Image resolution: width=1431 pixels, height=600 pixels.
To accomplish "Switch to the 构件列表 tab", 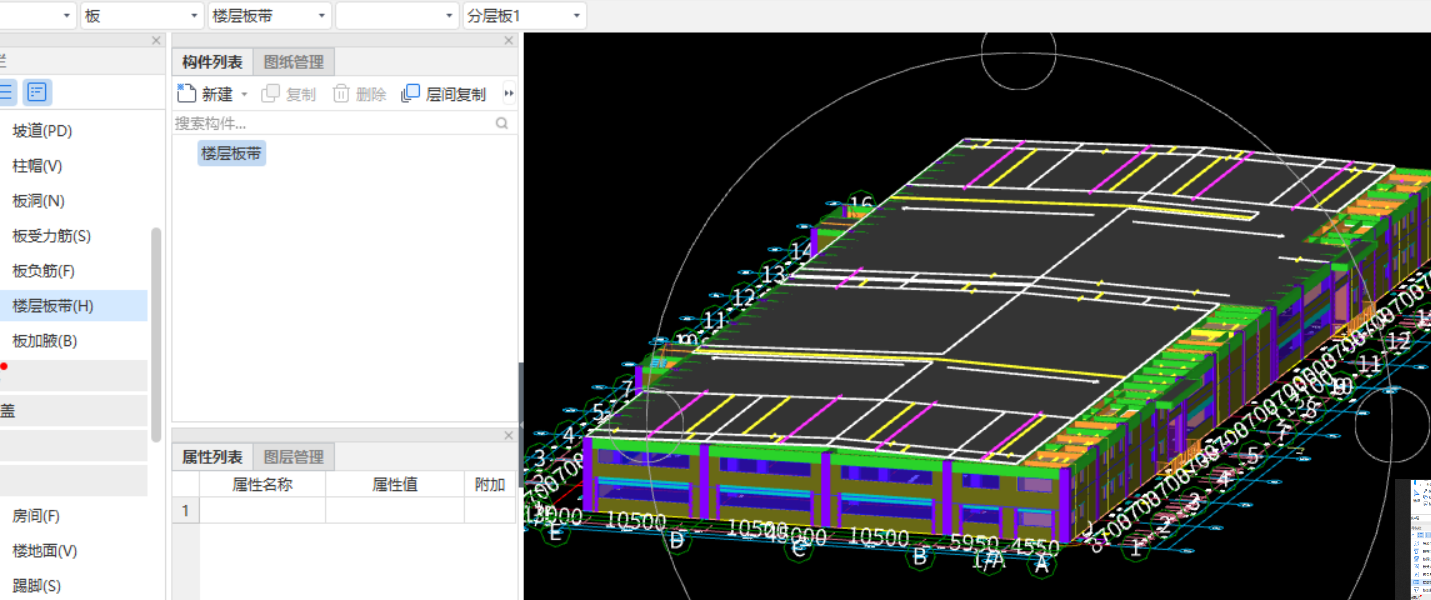I will (x=212, y=62).
